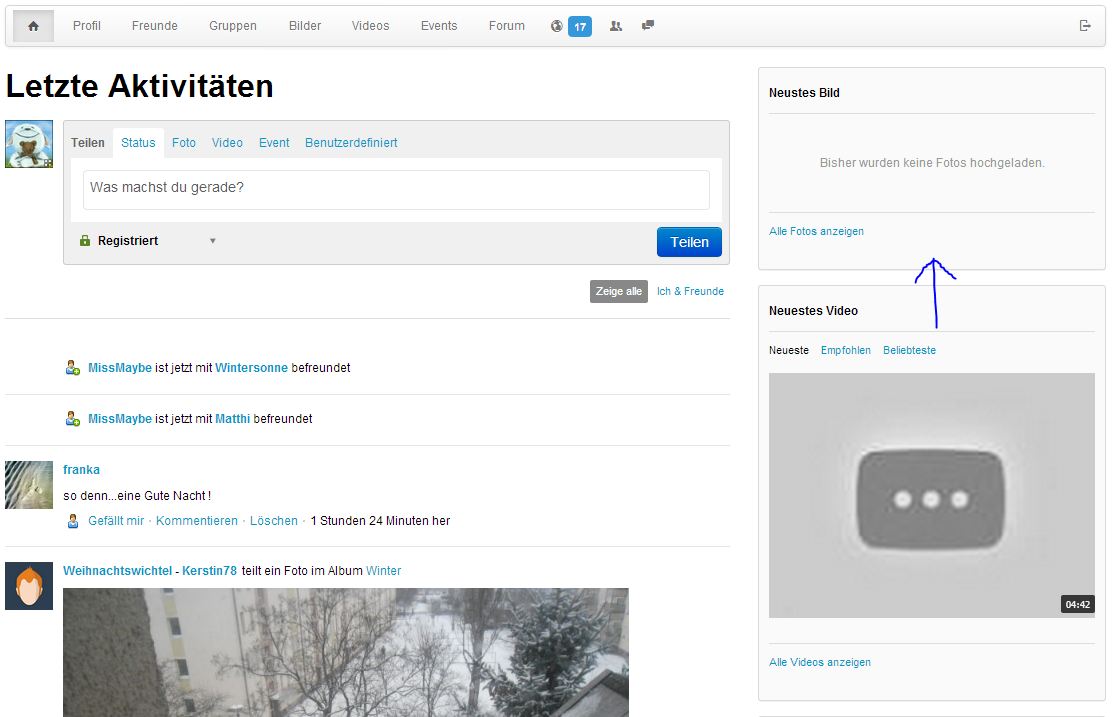The width and height of the screenshot is (1119, 717).
Task: Open the globe notifications icon
Action: [557, 26]
